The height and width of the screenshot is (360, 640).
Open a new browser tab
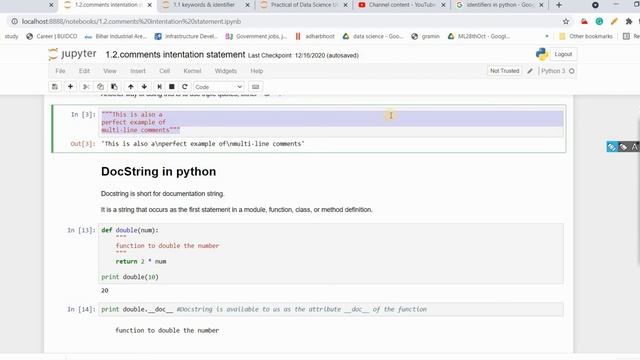(559, 5)
